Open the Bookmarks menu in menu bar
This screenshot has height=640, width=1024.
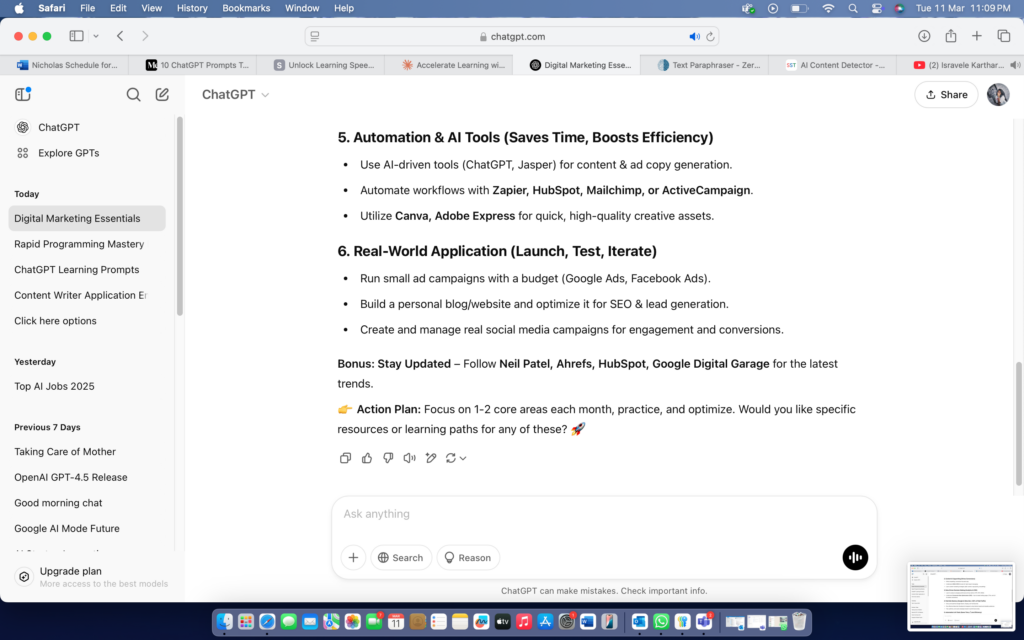[246, 8]
